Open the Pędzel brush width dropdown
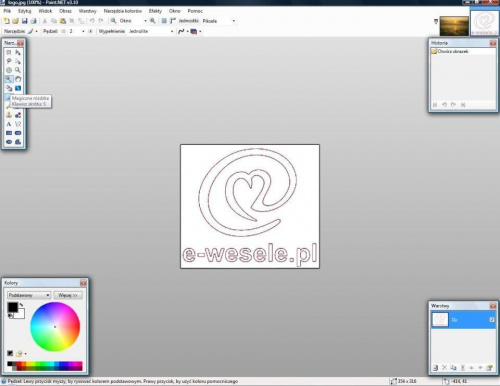Viewport: 500px width, 386px height. (x=83, y=31)
